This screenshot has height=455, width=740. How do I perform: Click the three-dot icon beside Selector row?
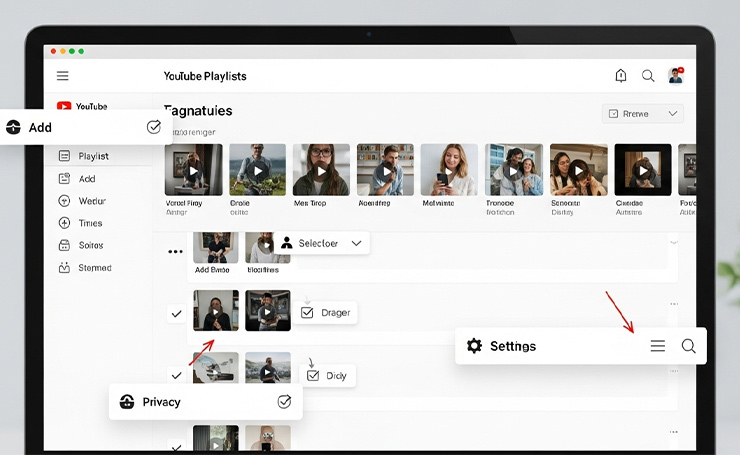(176, 252)
